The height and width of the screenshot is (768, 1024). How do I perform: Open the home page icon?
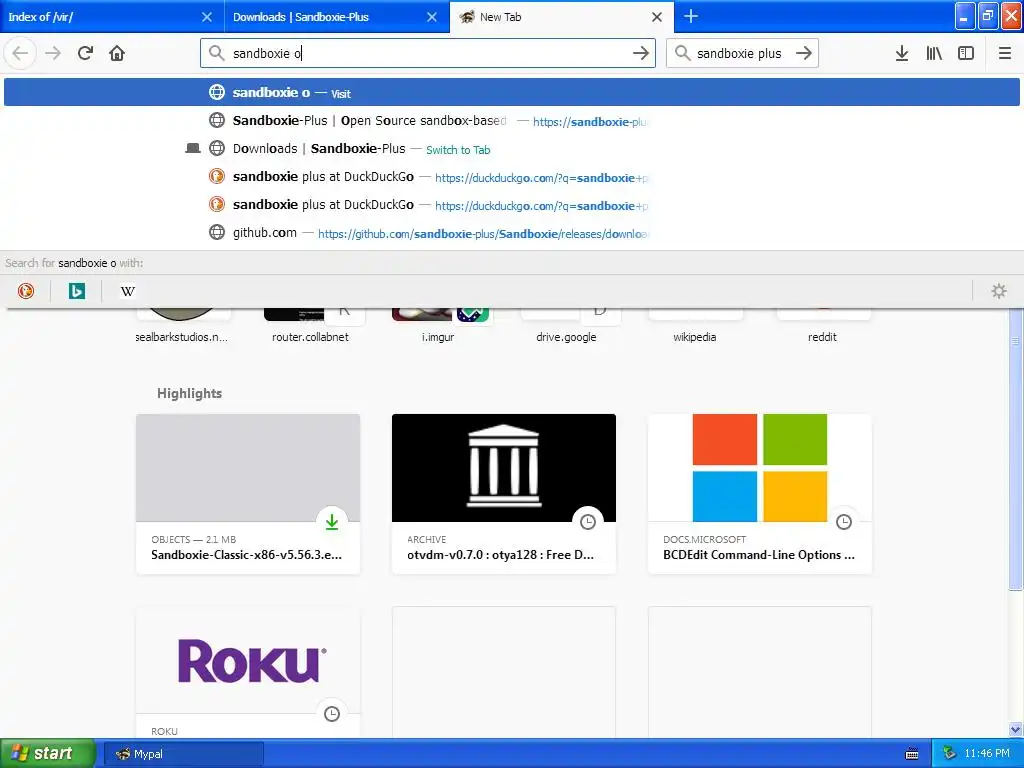[117, 53]
